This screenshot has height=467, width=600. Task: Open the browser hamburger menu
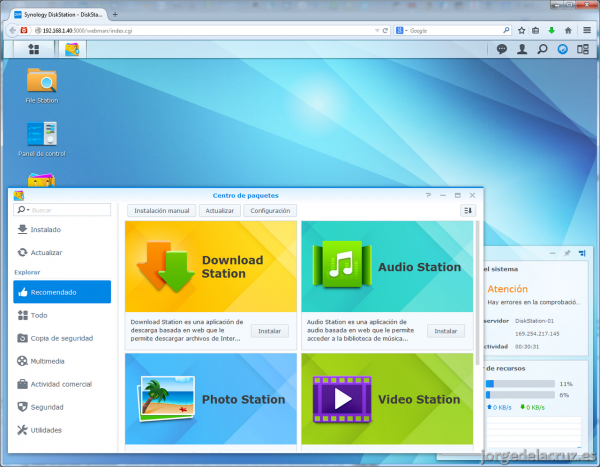tap(587, 30)
